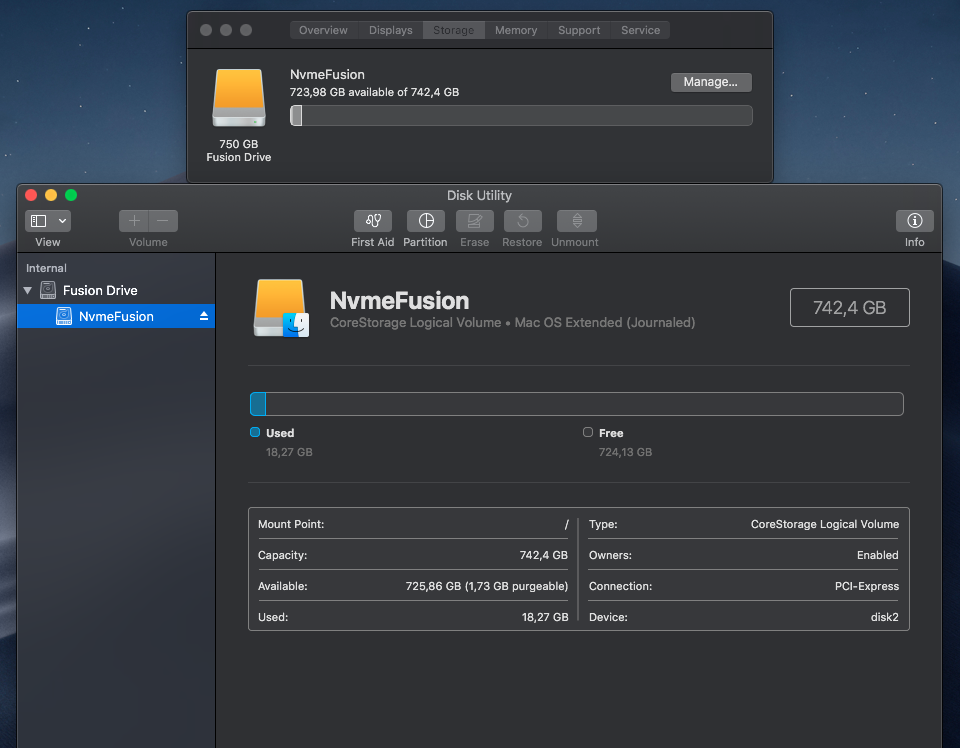Click the 'PCI-Express' connection value

coord(867,586)
